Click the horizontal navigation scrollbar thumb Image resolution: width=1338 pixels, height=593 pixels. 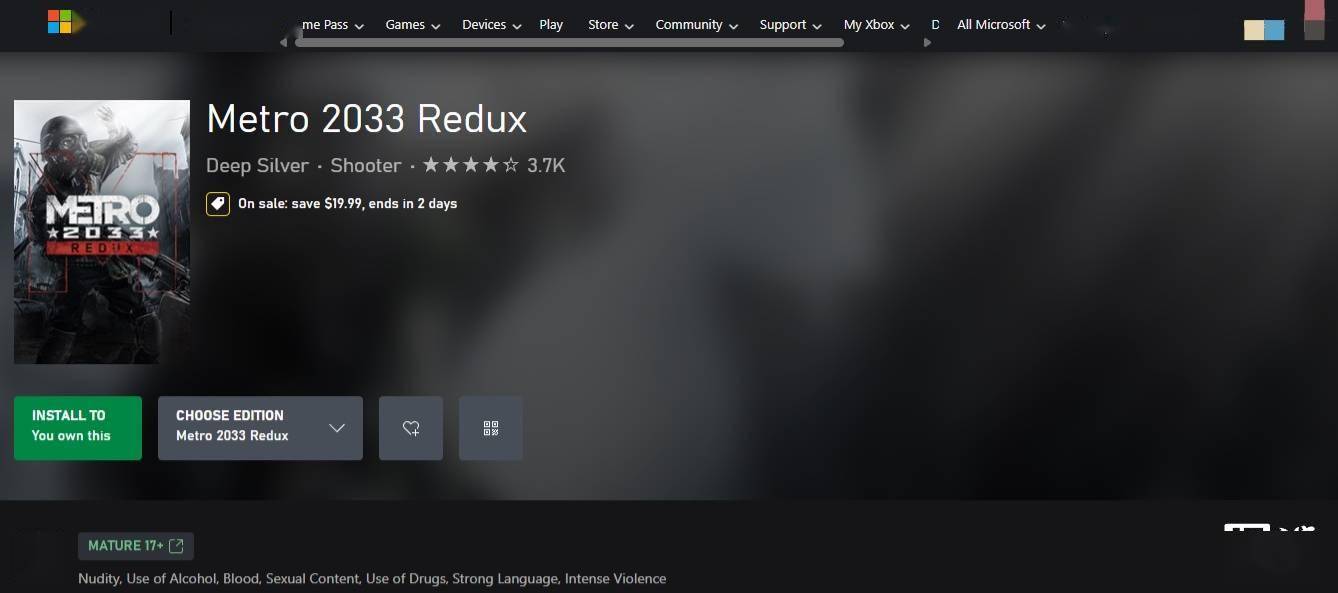click(569, 43)
